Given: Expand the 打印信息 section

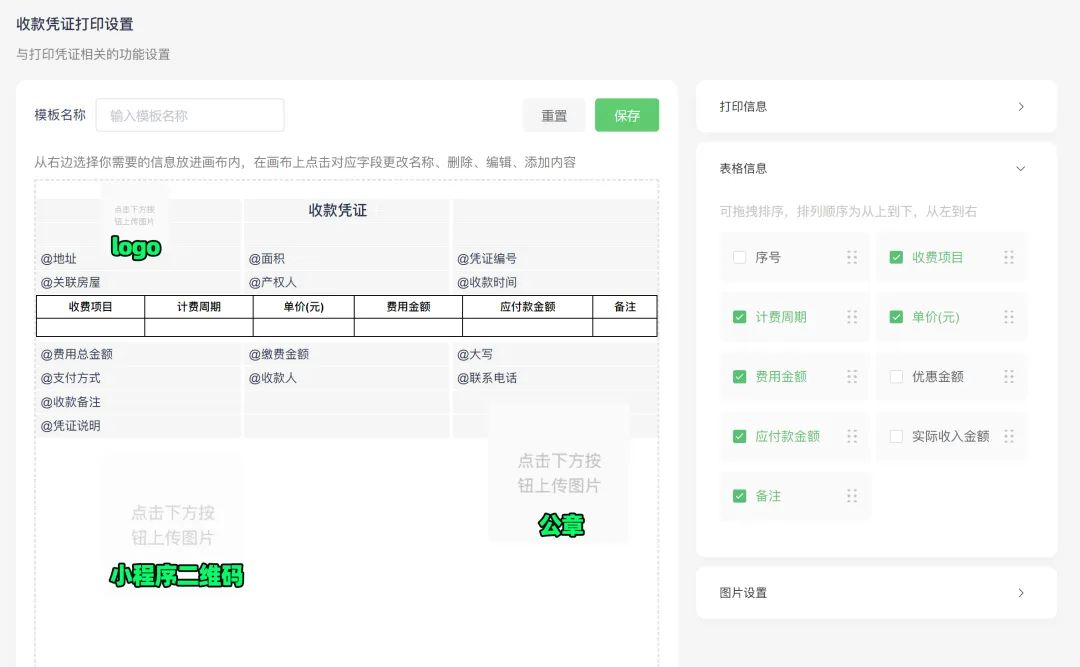Looking at the screenshot, I should click(1020, 107).
